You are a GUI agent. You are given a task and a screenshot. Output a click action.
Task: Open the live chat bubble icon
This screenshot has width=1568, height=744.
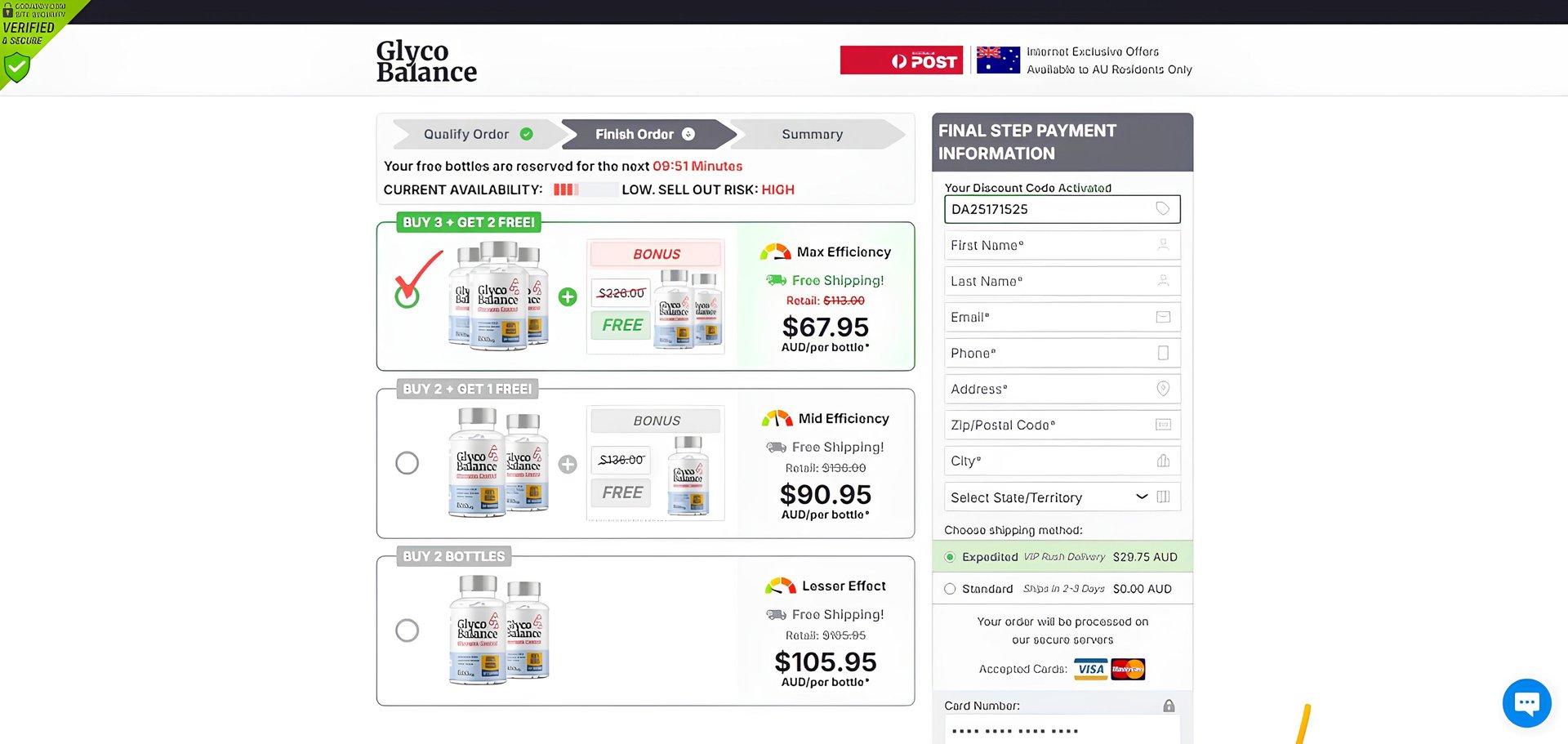1526,702
